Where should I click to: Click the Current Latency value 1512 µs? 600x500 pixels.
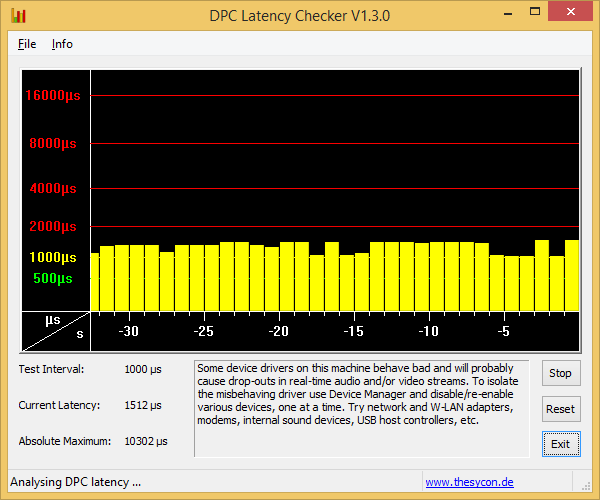pyautogui.click(x=143, y=406)
